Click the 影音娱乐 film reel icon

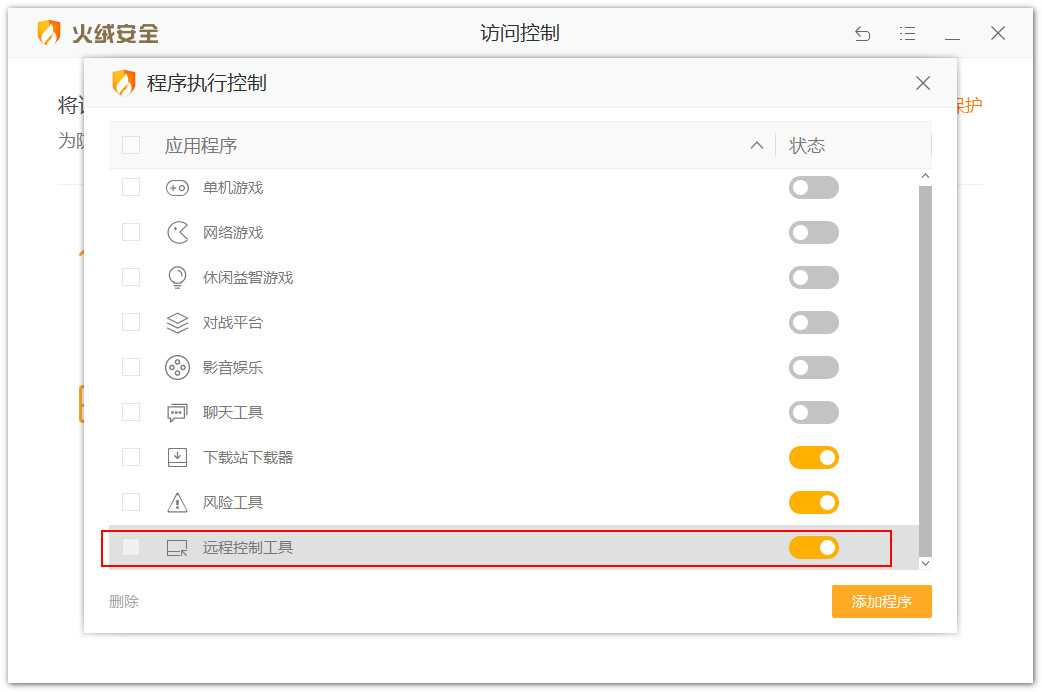(177, 368)
